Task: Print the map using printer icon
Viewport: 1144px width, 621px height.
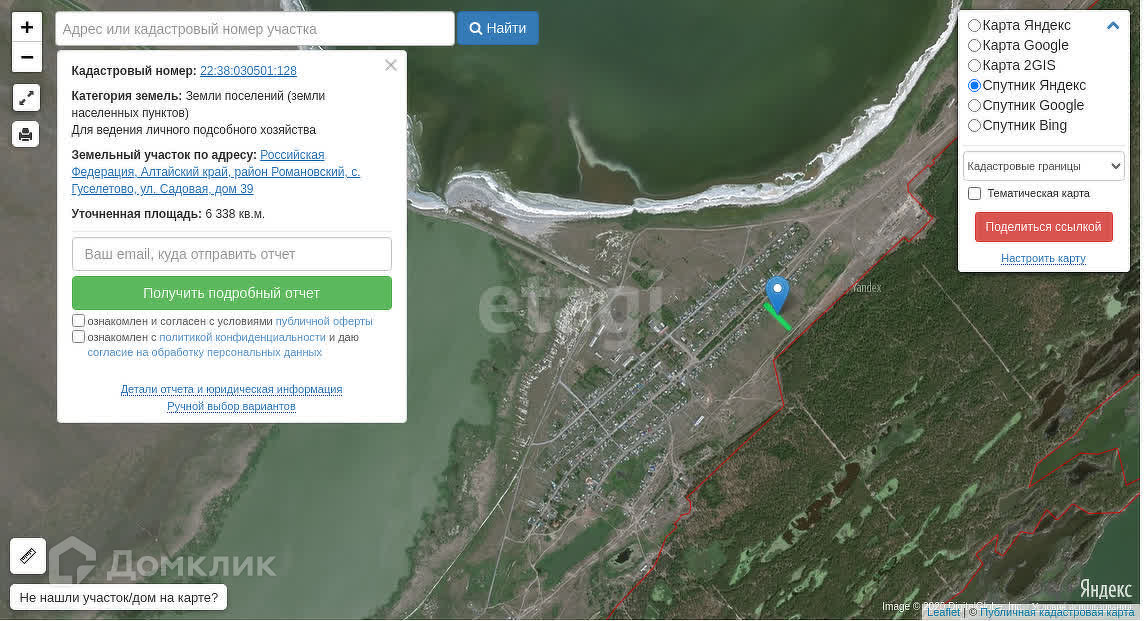Action: (26, 134)
